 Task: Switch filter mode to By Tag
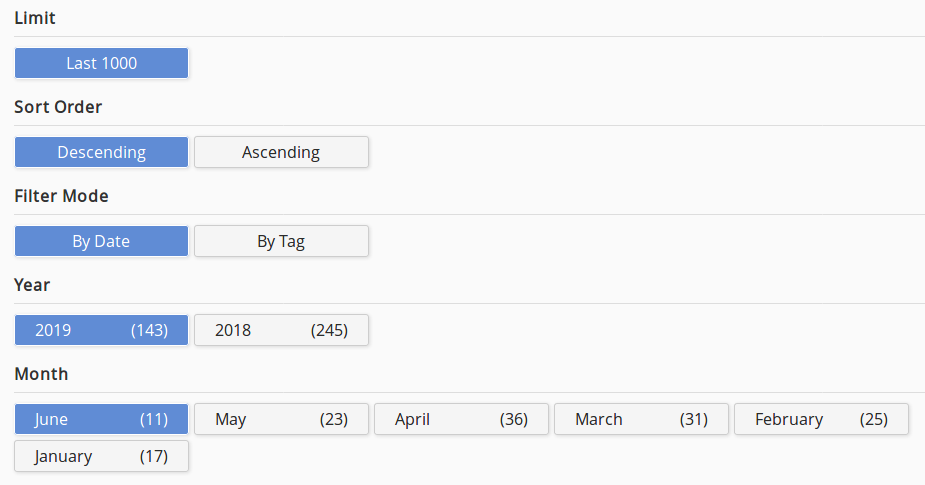point(281,241)
